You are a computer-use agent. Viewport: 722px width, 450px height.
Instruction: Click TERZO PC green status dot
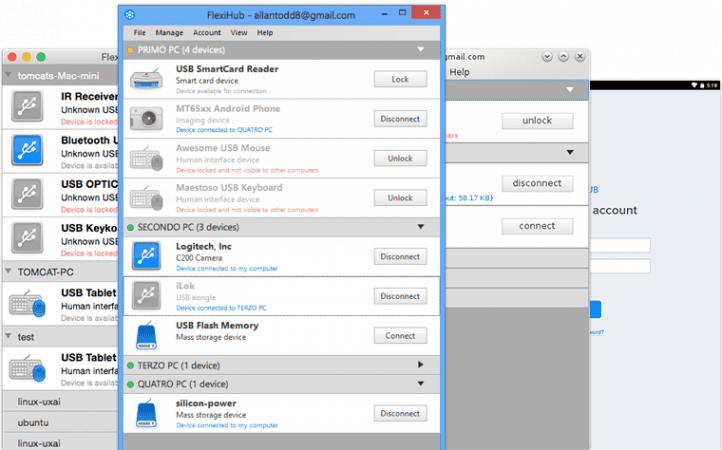click(x=130, y=365)
